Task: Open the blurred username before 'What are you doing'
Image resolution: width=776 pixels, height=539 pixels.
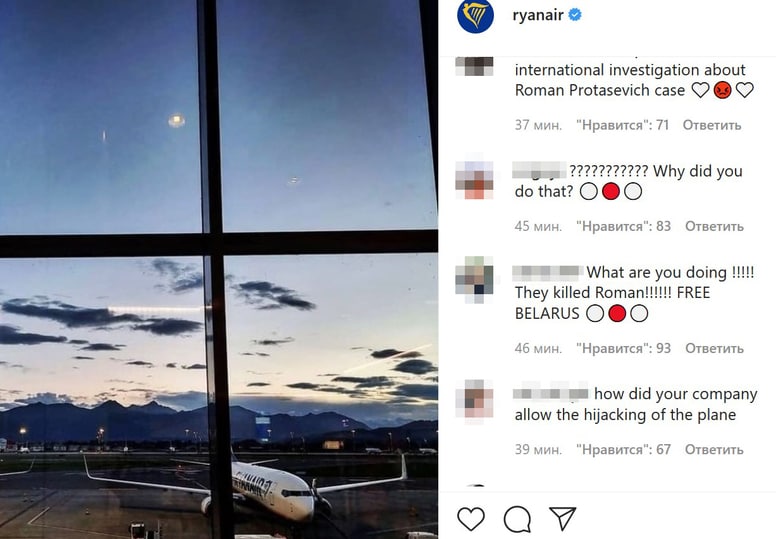Action: pyautogui.click(x=548, y=272)
